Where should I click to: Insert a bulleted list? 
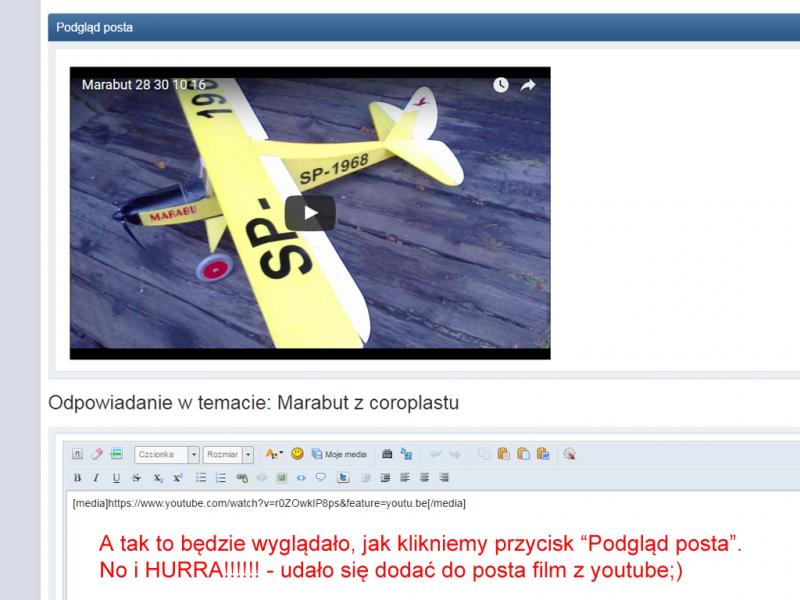201,477
